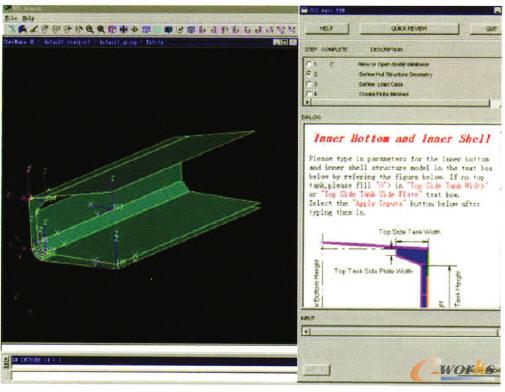Click the last icon in the toolbar
This screenshot has height=392, width=505.
[292, 29]
